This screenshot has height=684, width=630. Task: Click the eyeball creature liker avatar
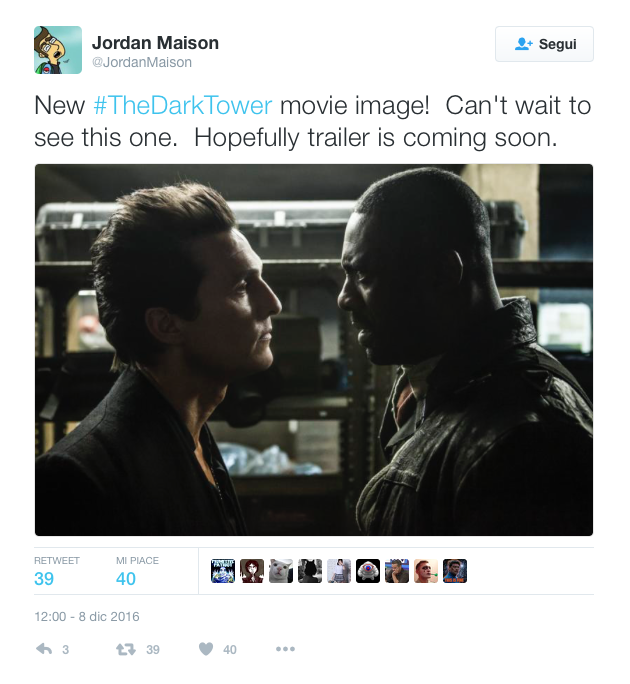[368, 571]
